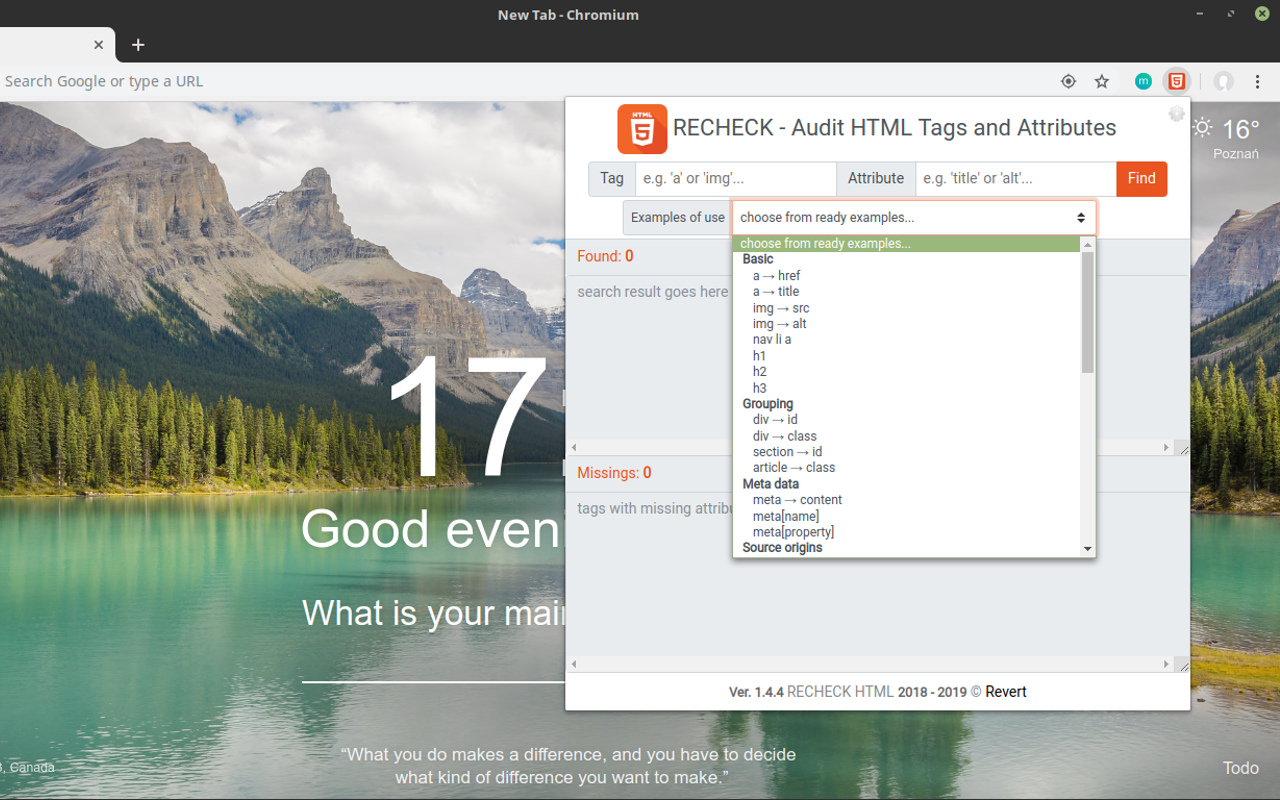This screenshot has height=800, width=1280.
Task: Click the dropdown list scroll-down arrow
Action: click(1088, 549)
